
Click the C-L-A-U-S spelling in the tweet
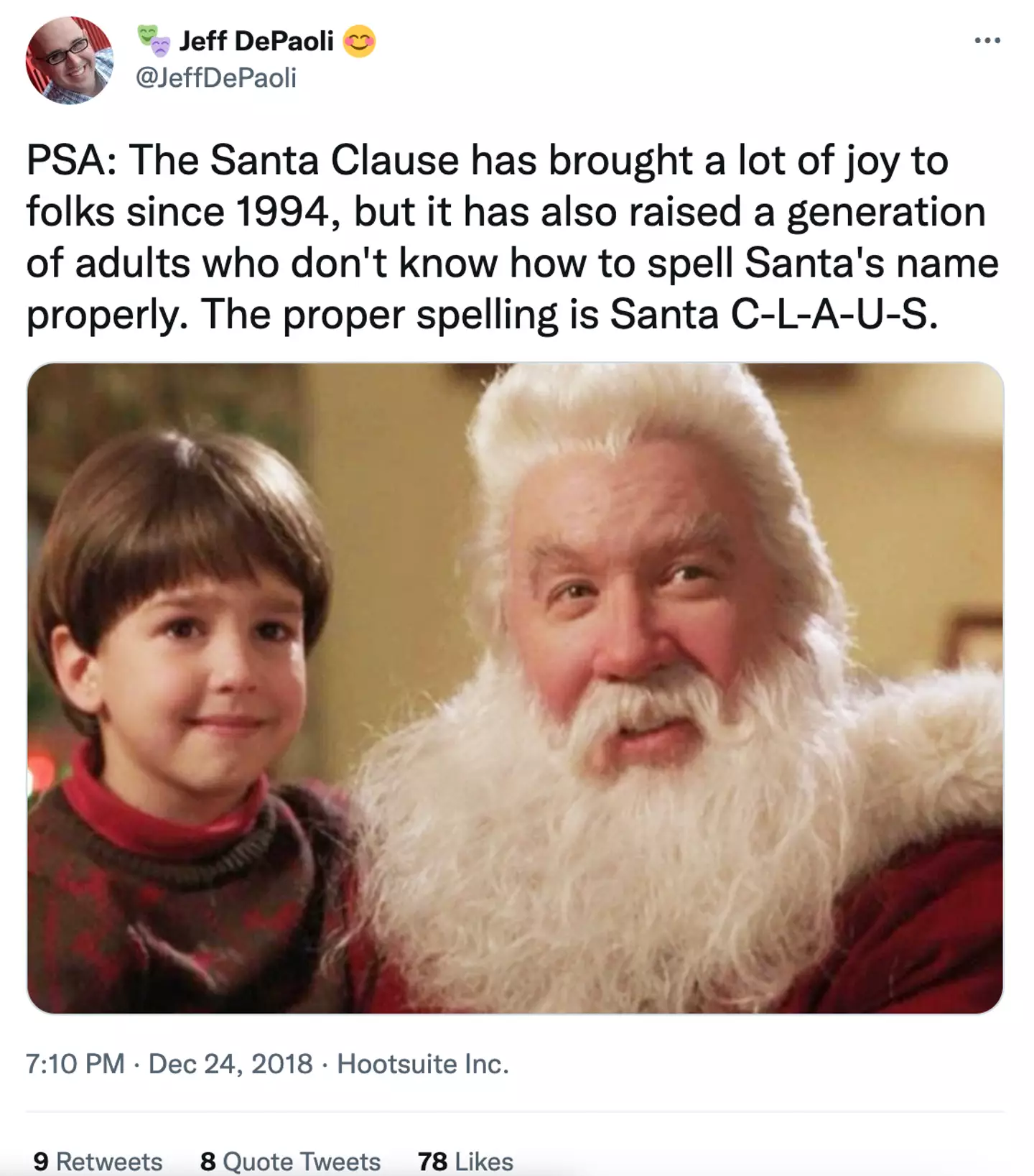coord(833,315)
